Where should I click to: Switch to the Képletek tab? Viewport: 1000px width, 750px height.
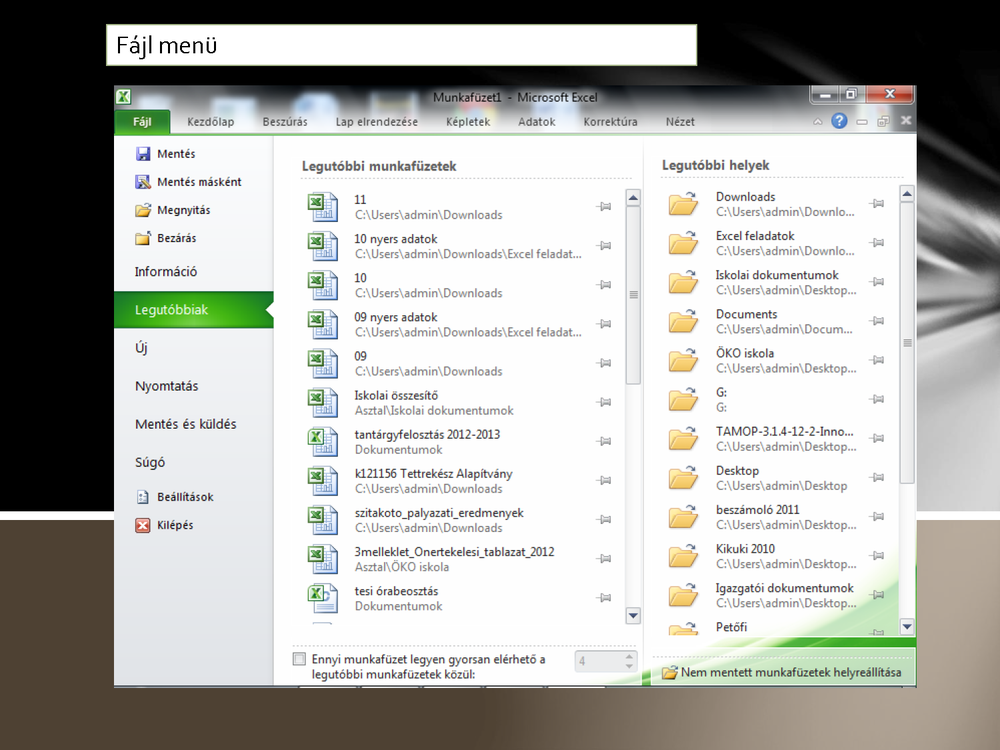[468, 122]
